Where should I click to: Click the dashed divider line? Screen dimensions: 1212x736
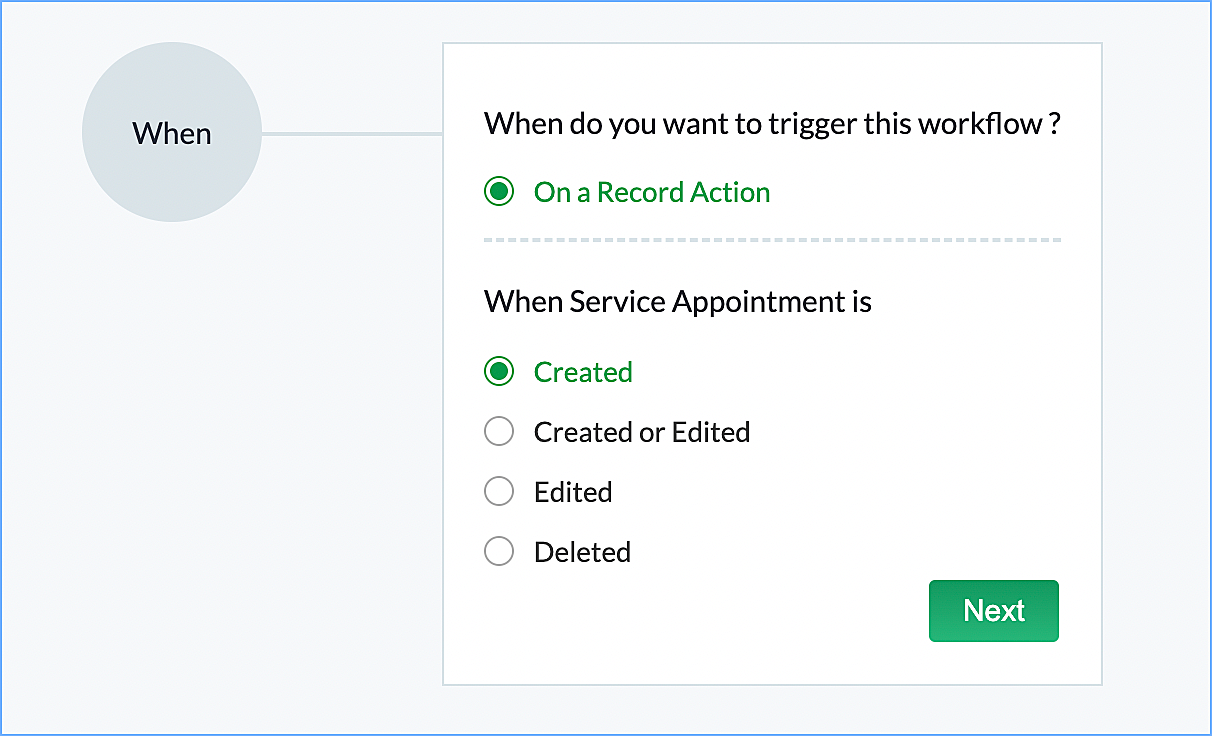tap(771, 240)
